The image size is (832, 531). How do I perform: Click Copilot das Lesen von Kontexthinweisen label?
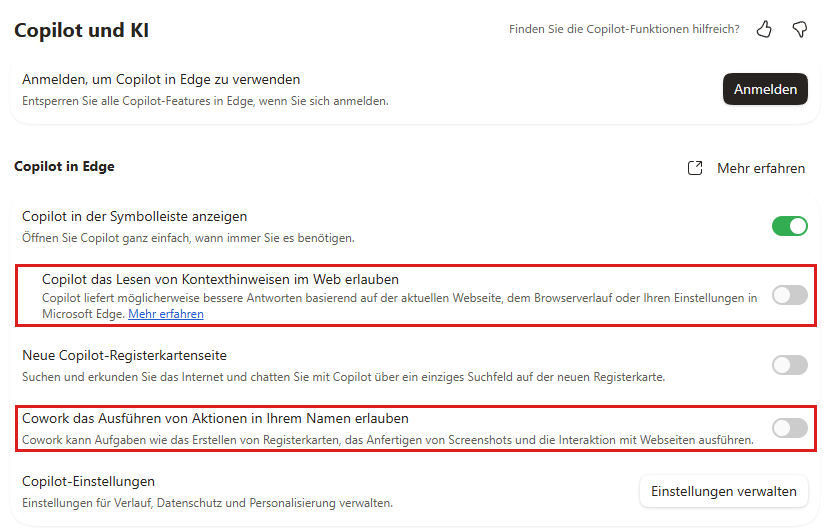220,279
